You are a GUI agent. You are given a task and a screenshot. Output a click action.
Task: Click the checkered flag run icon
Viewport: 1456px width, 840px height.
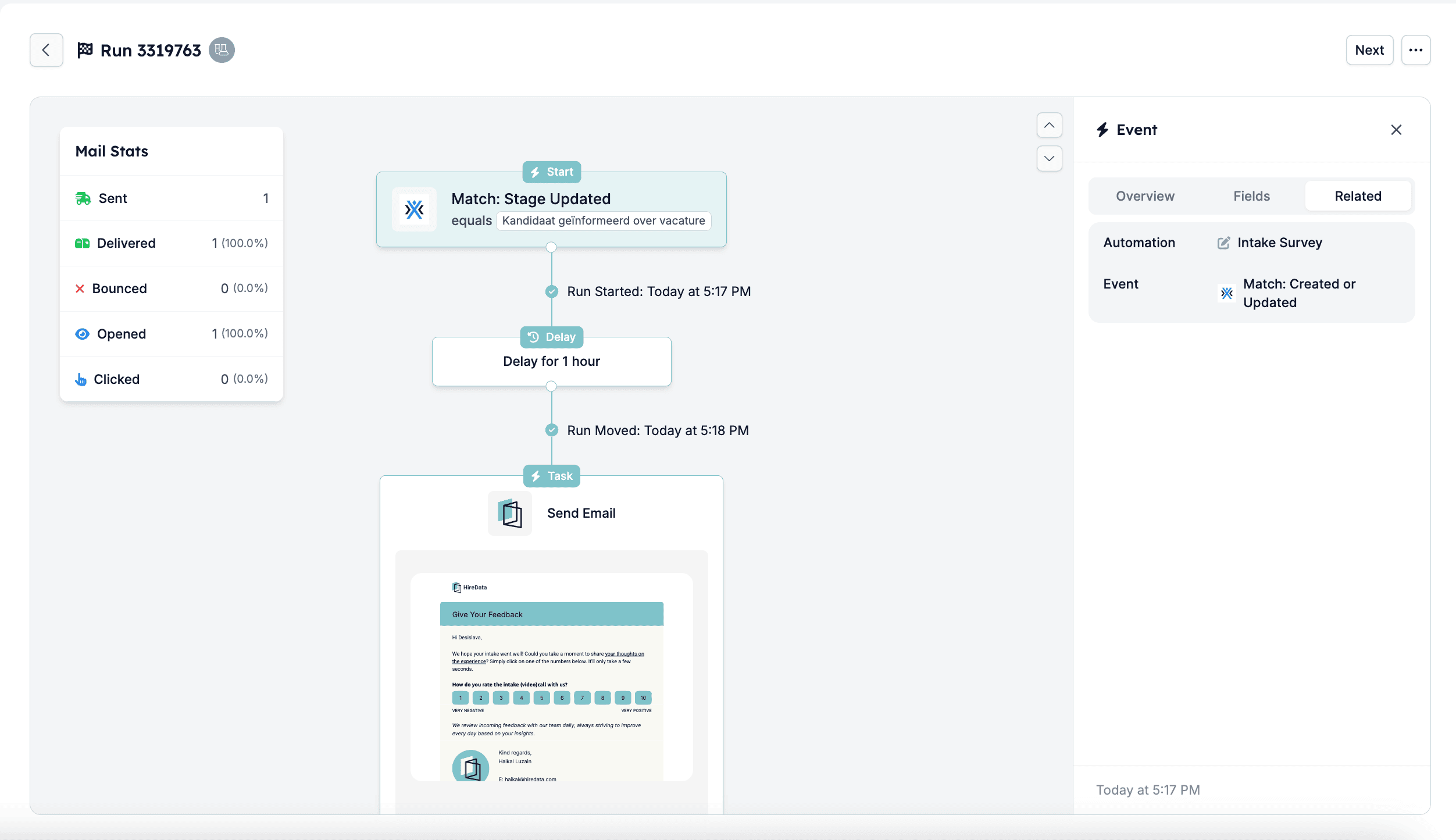pos(85,50)
